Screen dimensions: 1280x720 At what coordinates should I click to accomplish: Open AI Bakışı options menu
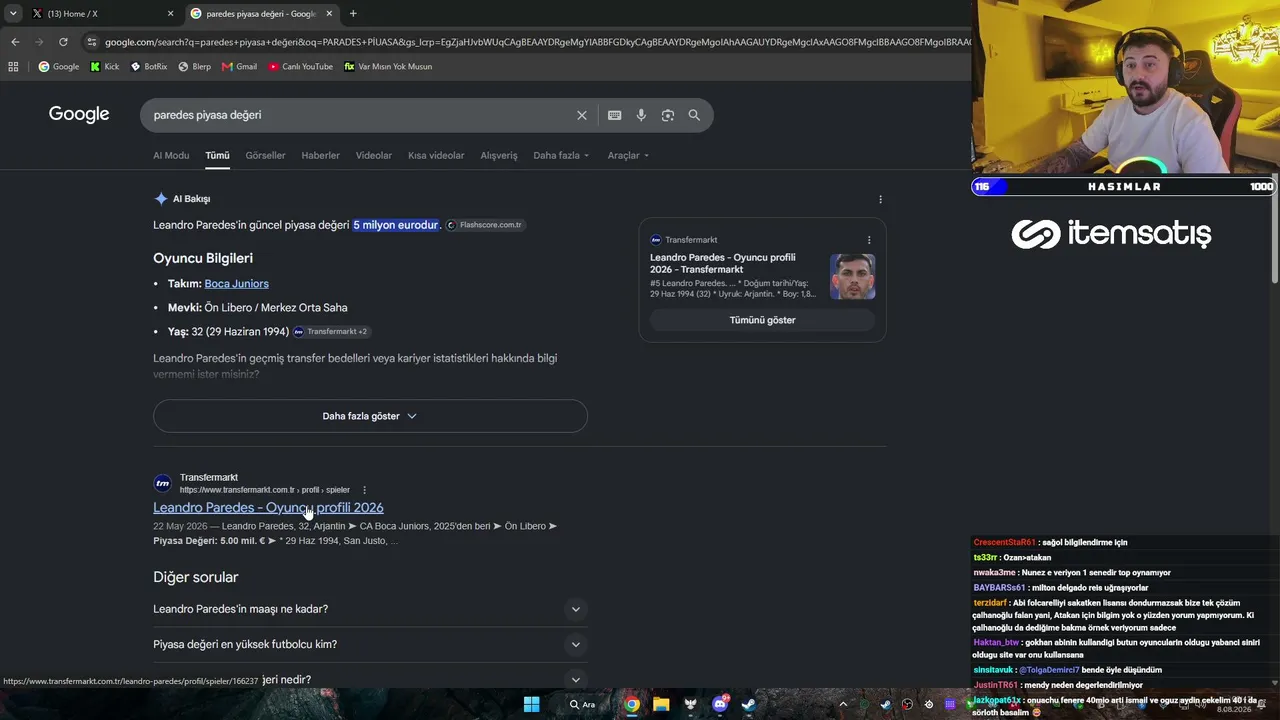tap(880, 199)
